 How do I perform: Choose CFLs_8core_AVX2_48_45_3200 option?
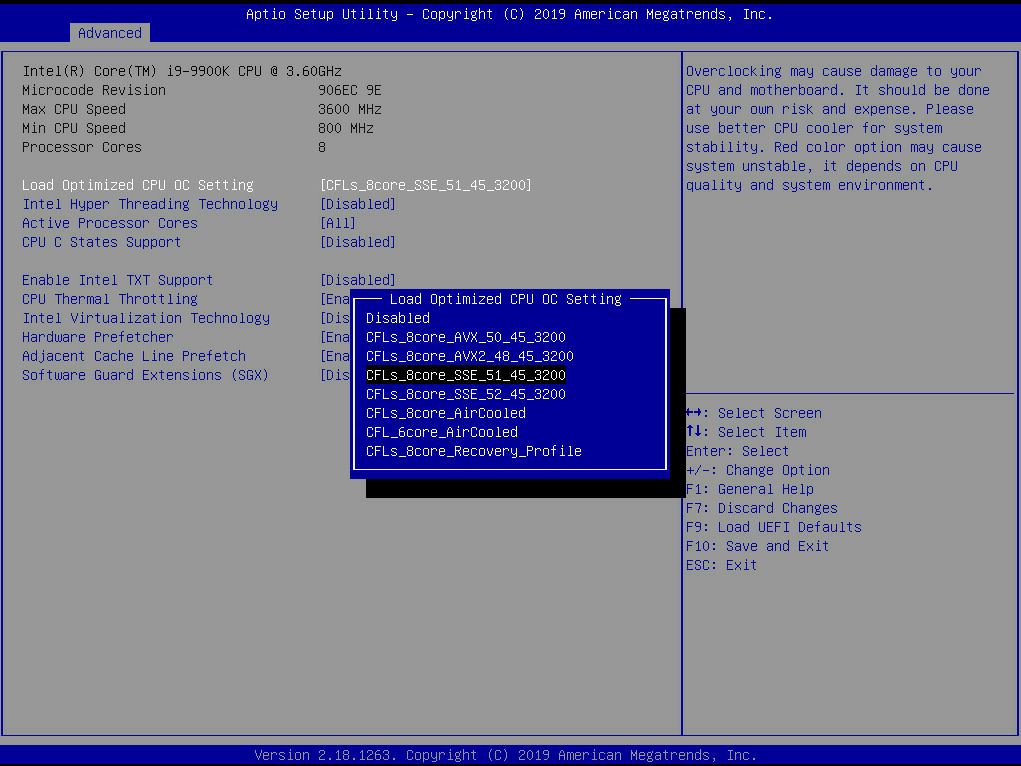click(469, 356)
